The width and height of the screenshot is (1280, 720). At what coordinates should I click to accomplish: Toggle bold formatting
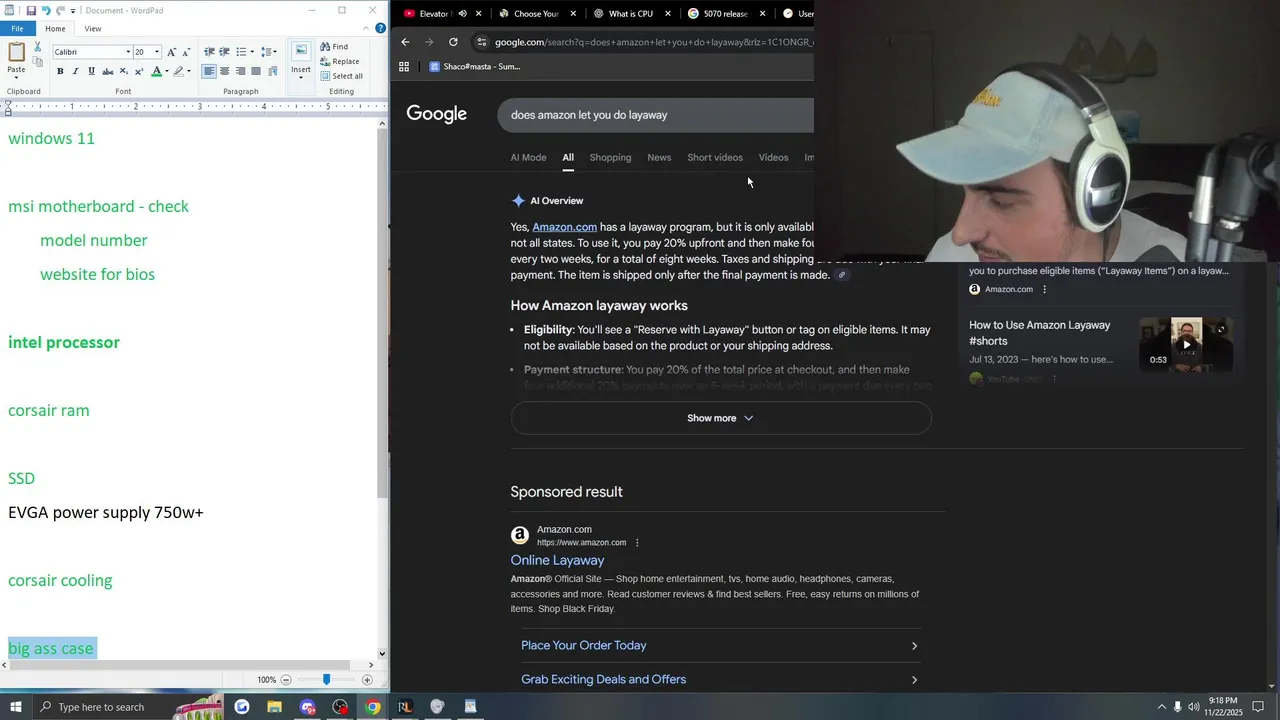click(60, 71)
